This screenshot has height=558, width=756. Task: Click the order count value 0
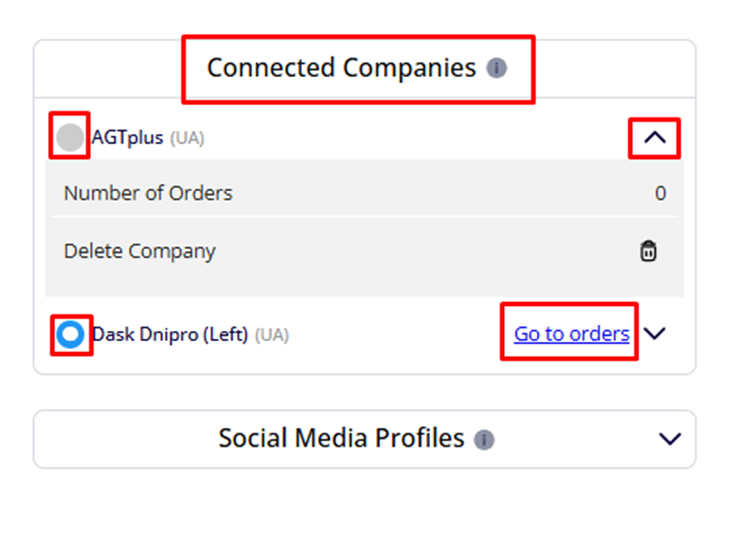660,193
